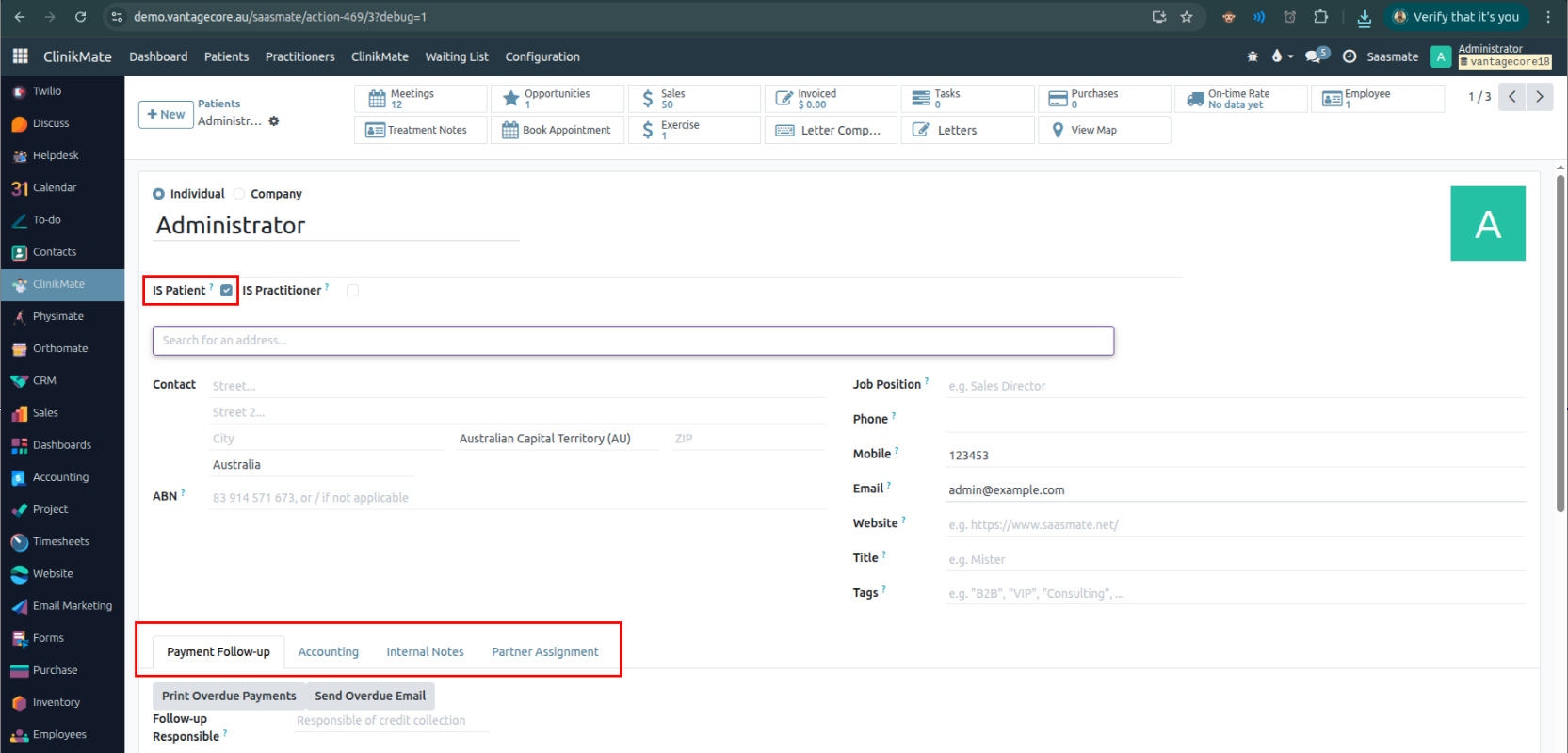The height and width of the screenshot is (753, 1568).
Task: Click Send Overdue Email button
Action: tap(370, 696)
